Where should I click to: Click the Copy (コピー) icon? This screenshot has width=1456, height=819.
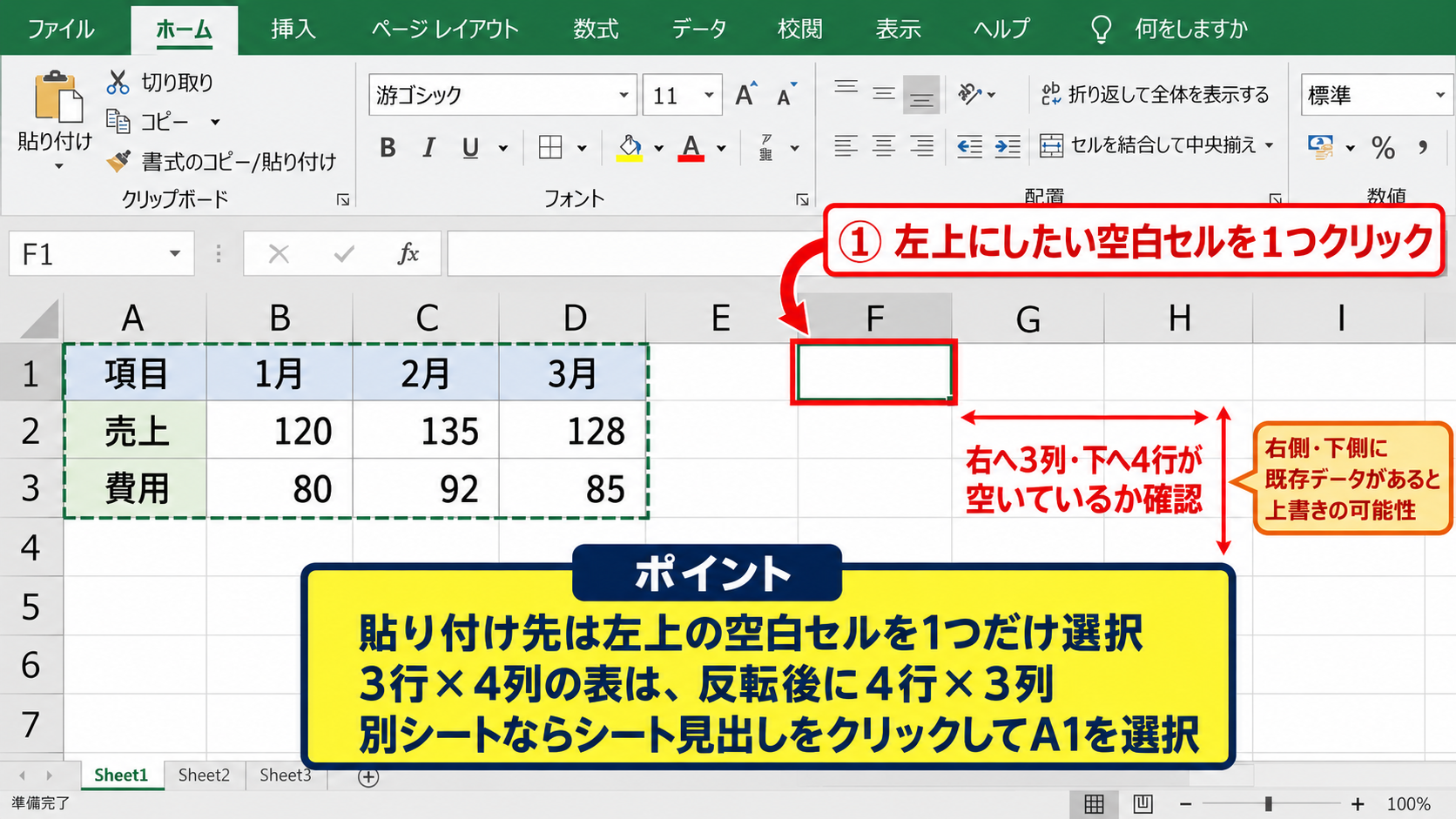coord(118,120)
